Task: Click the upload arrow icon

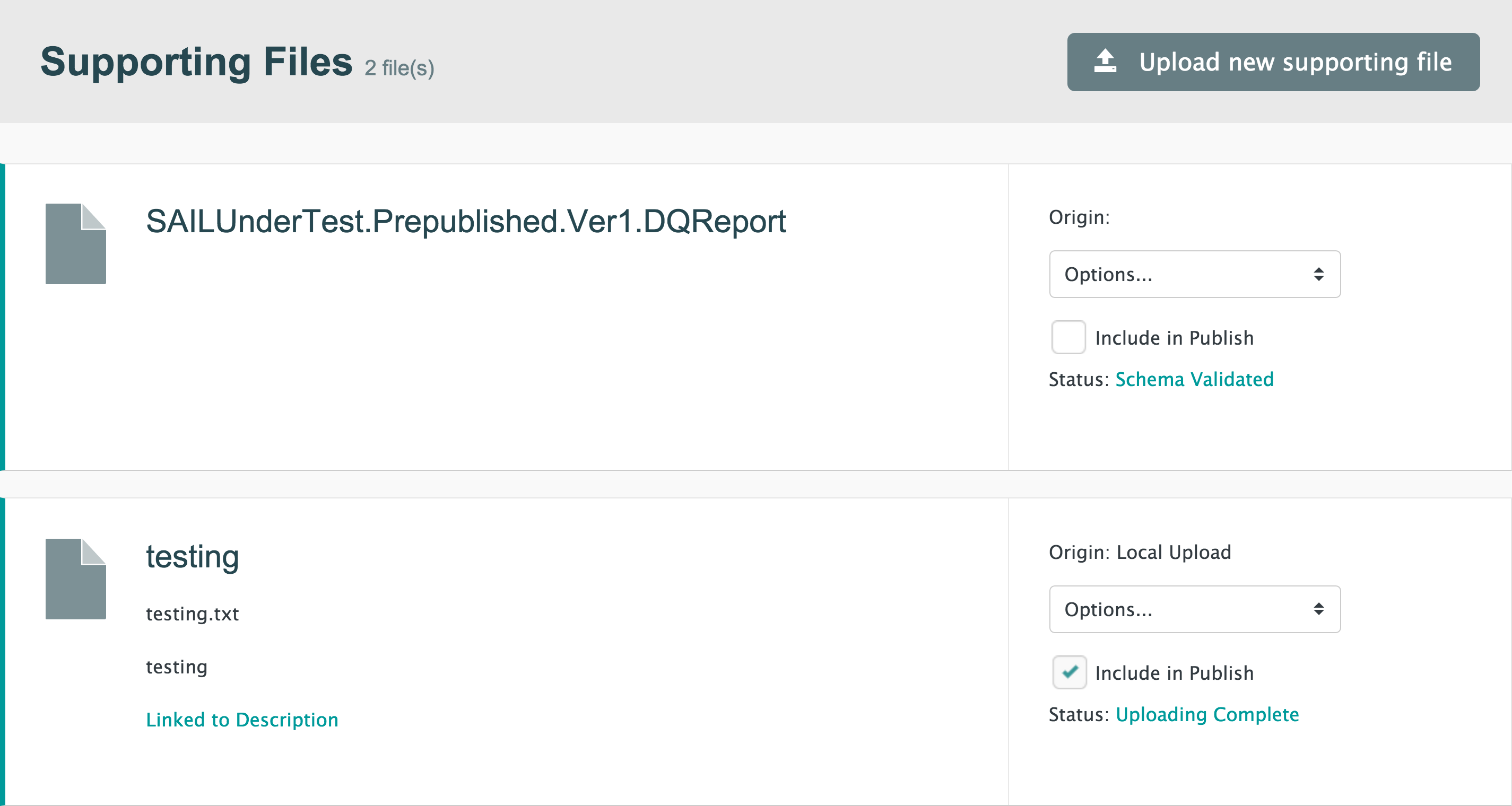Action: 1105,62
